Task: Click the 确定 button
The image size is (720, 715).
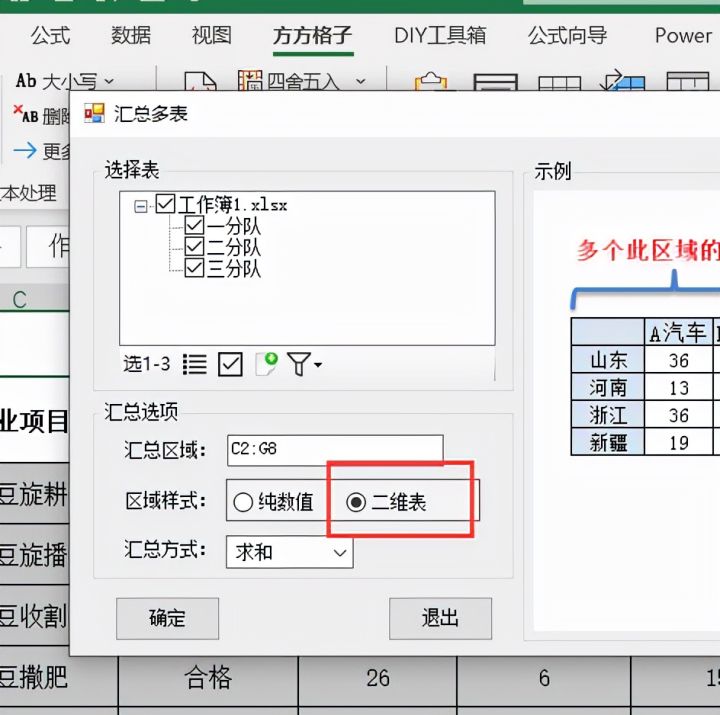Action: 168,619
